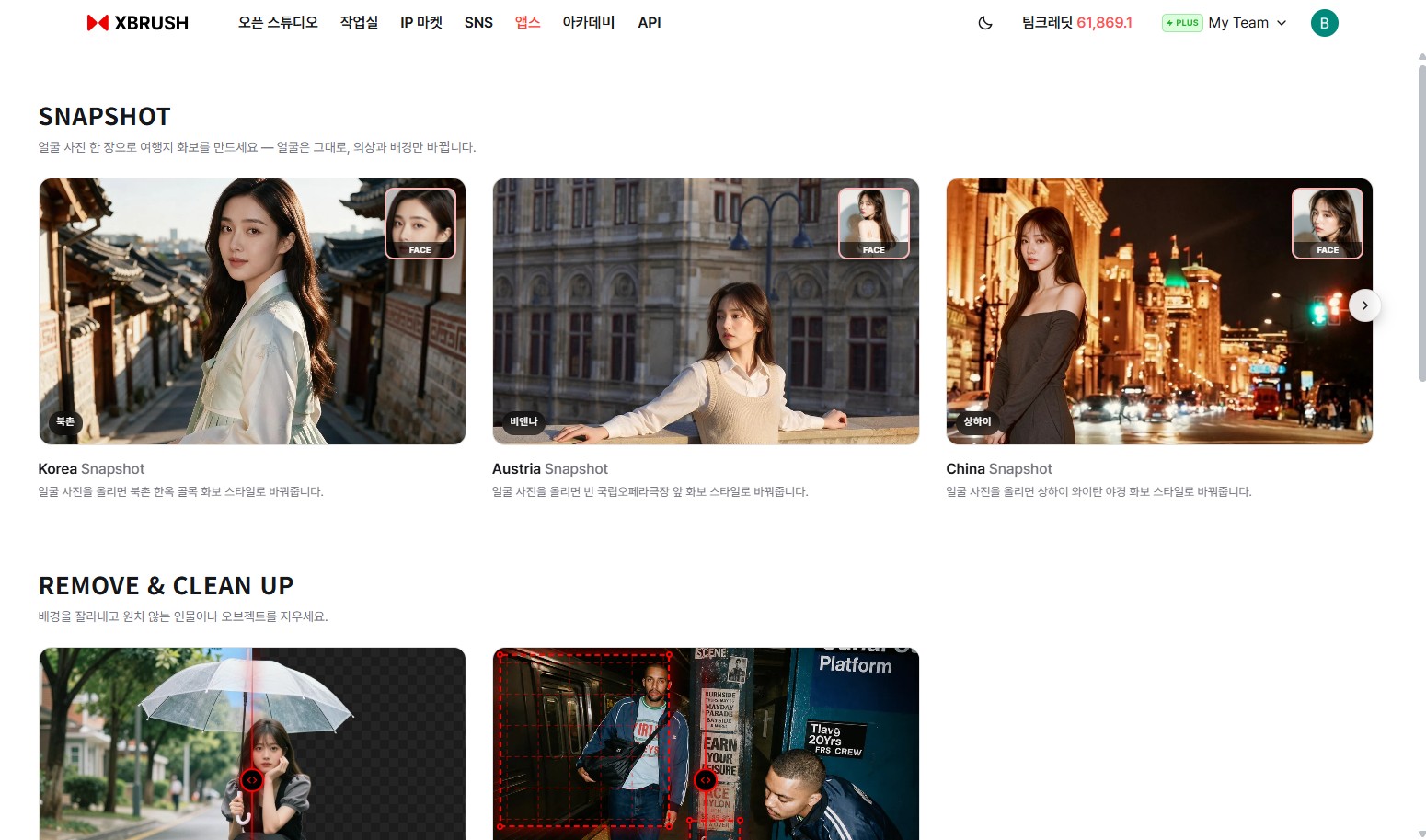This screenshot has width=1426, height=840.
Task: Click the 북촌 location tag
Action: coord(65,421)
